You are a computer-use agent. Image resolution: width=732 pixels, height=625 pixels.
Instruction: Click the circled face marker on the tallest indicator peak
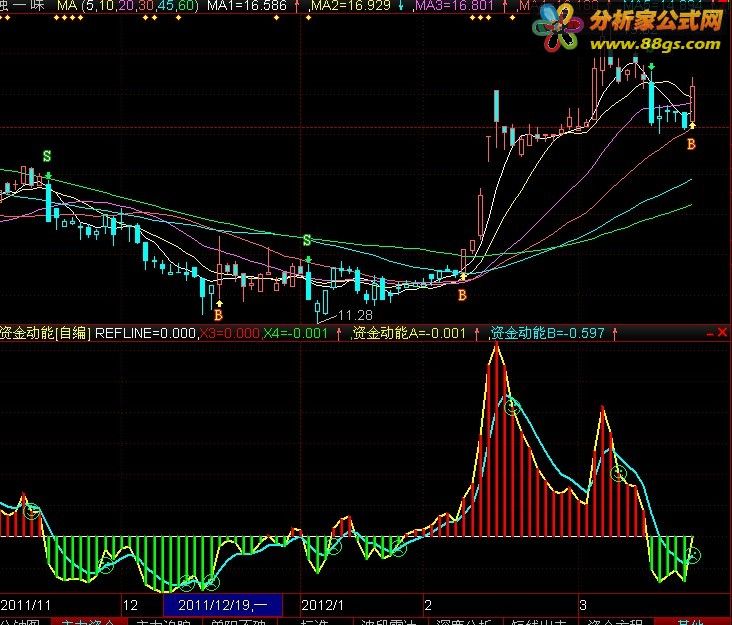click(x=512, y=407)
